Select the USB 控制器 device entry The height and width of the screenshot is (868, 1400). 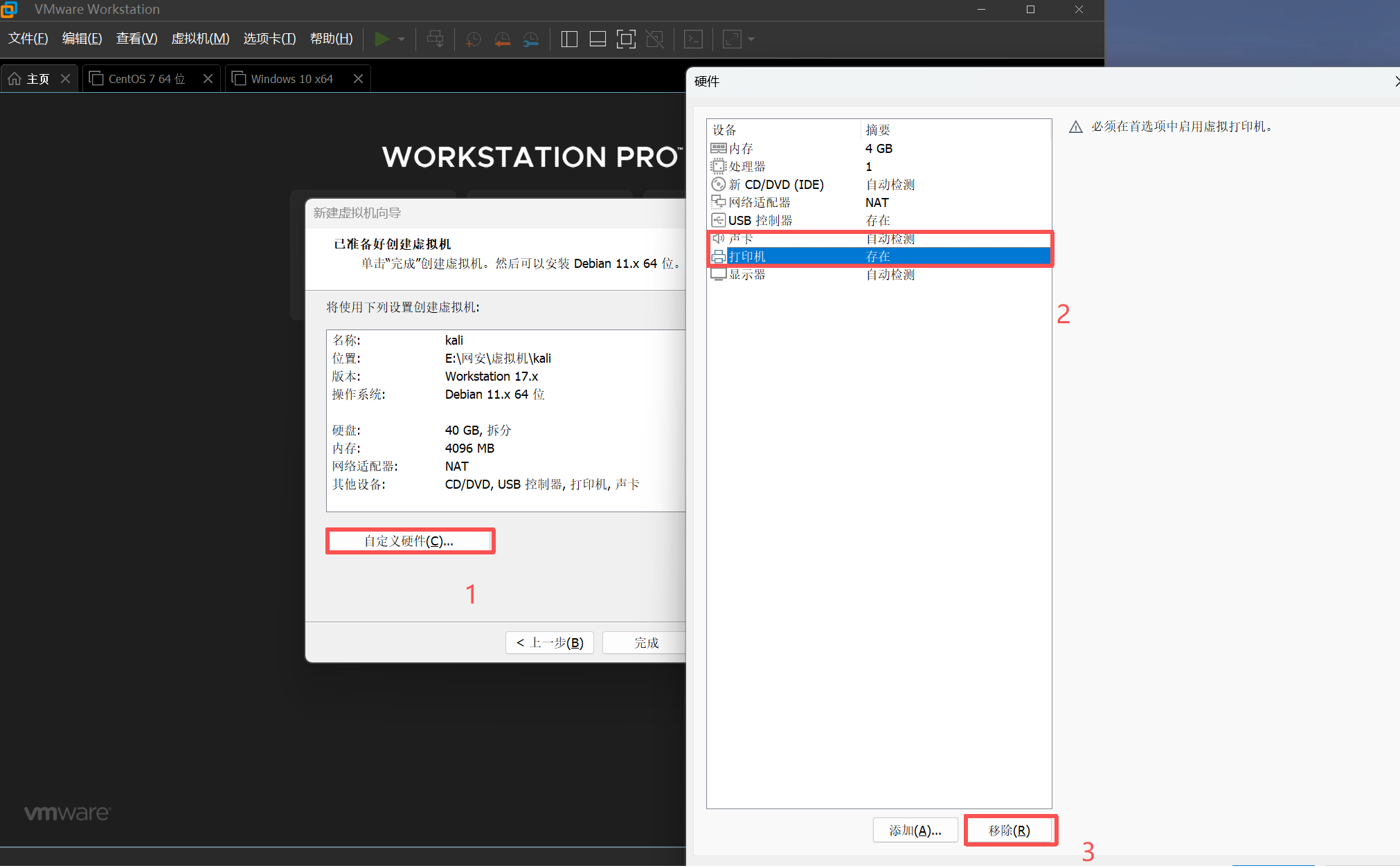click(762, 219)
